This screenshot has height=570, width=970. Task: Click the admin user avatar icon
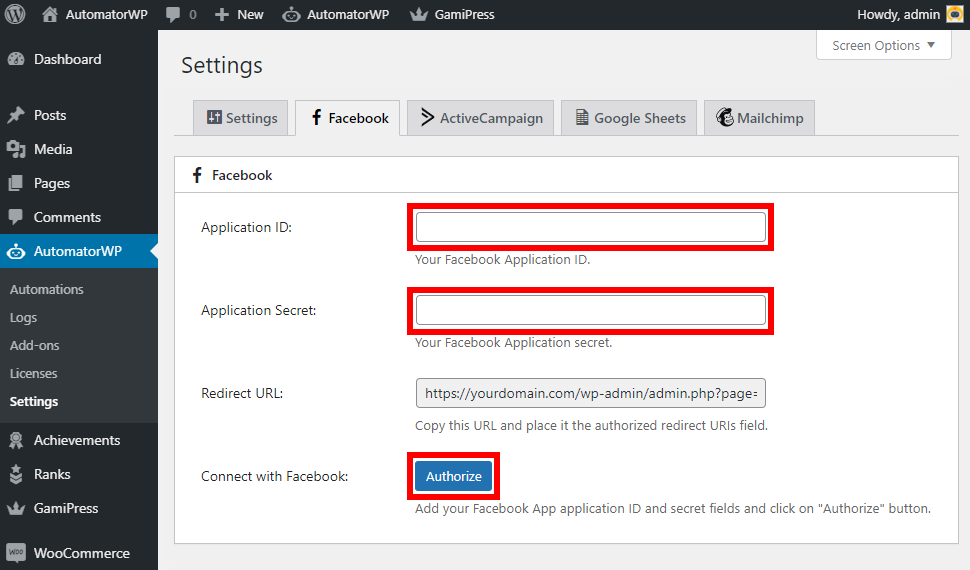[954, 14]
